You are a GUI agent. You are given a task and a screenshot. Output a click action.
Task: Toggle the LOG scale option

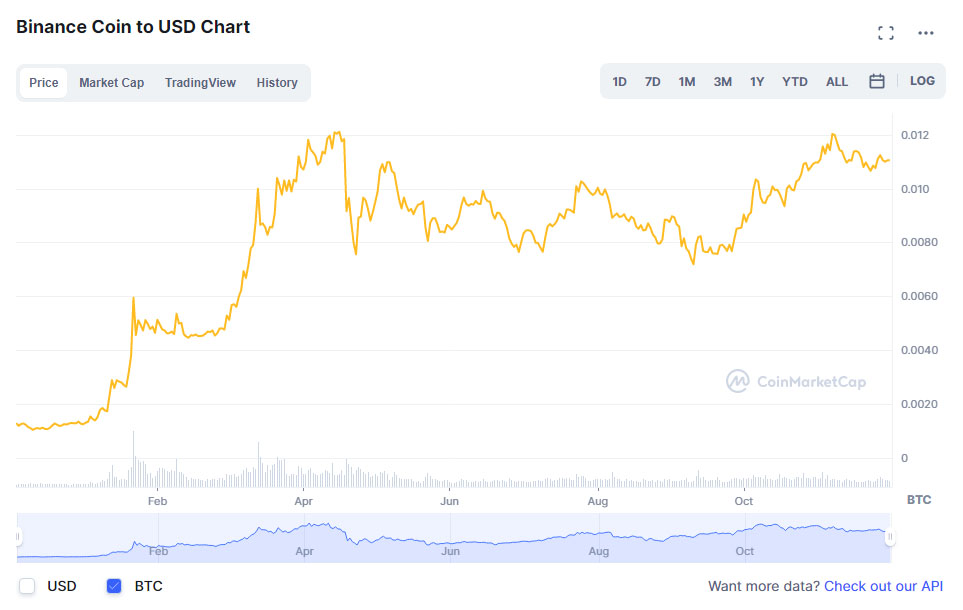pyautogui.click(x=922, y=81)
